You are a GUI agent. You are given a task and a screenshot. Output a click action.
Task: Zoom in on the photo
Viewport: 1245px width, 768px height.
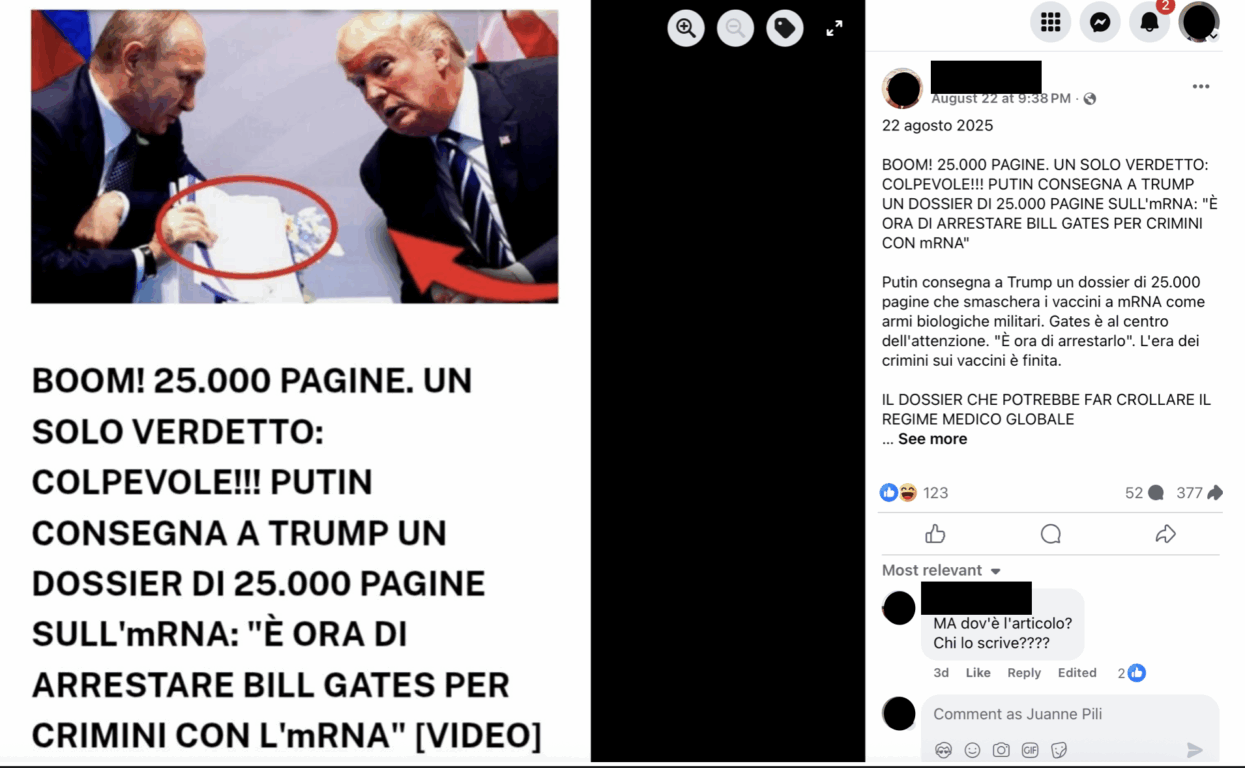click(686, 28)
